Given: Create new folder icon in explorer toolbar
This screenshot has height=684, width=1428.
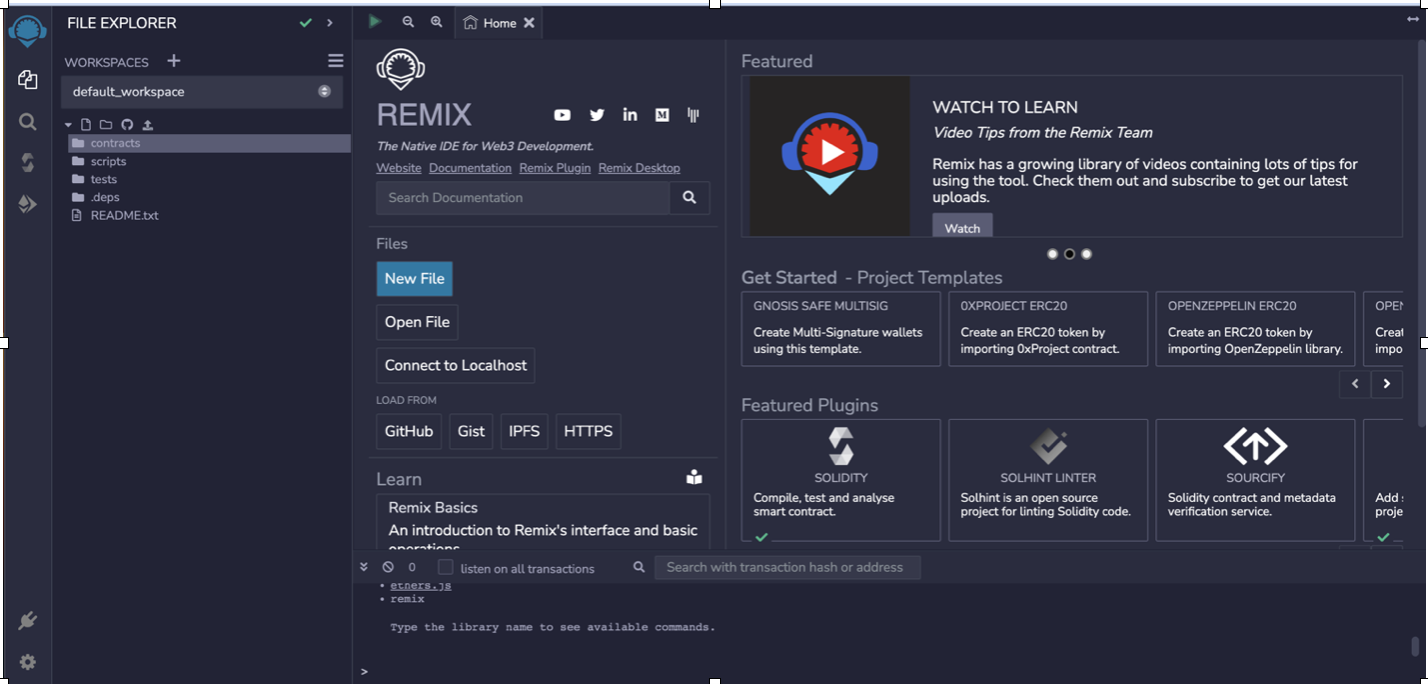Looking at the screenshot, I should (106, 125).
